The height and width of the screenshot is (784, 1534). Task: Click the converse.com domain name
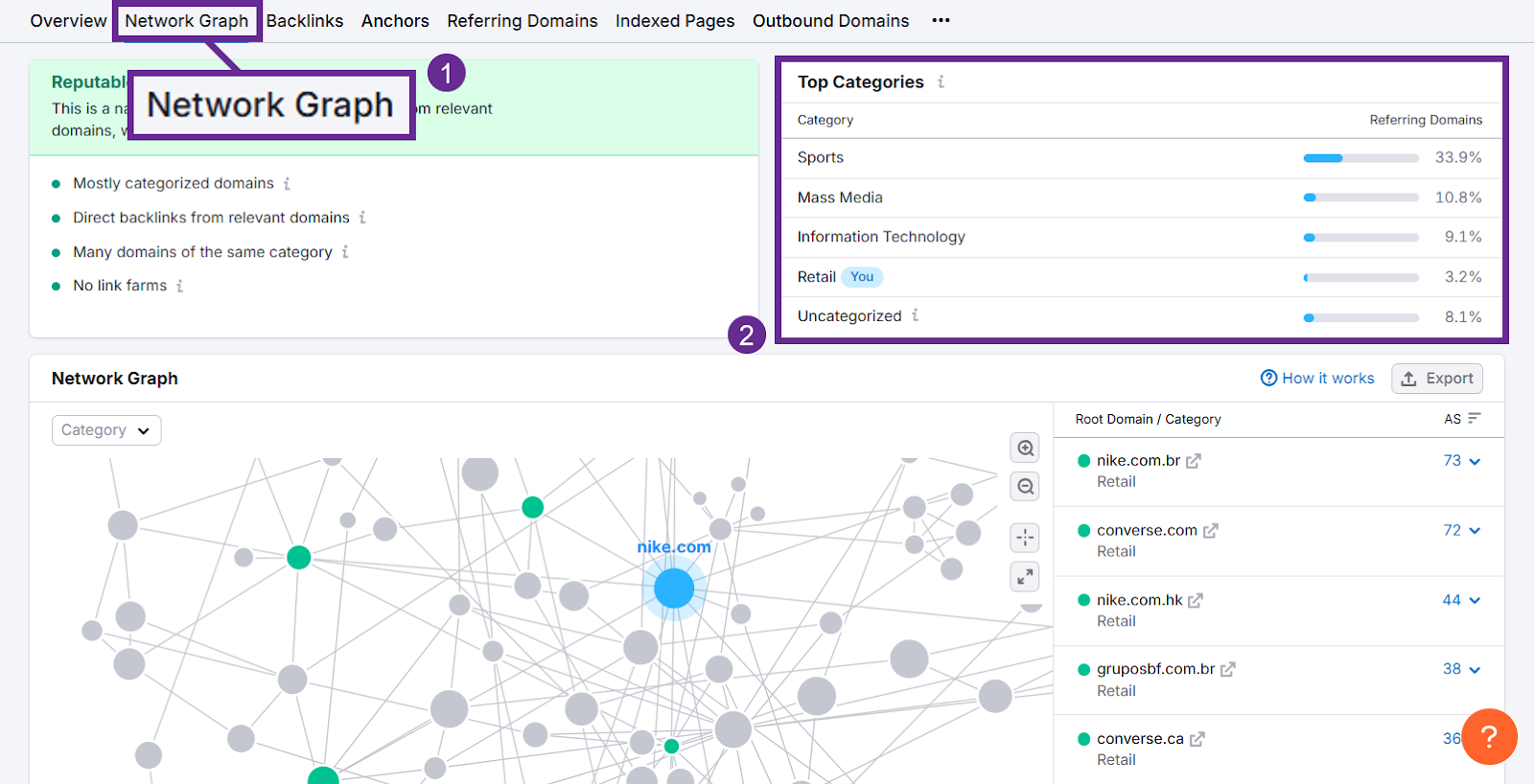[x=1147, y=530]
